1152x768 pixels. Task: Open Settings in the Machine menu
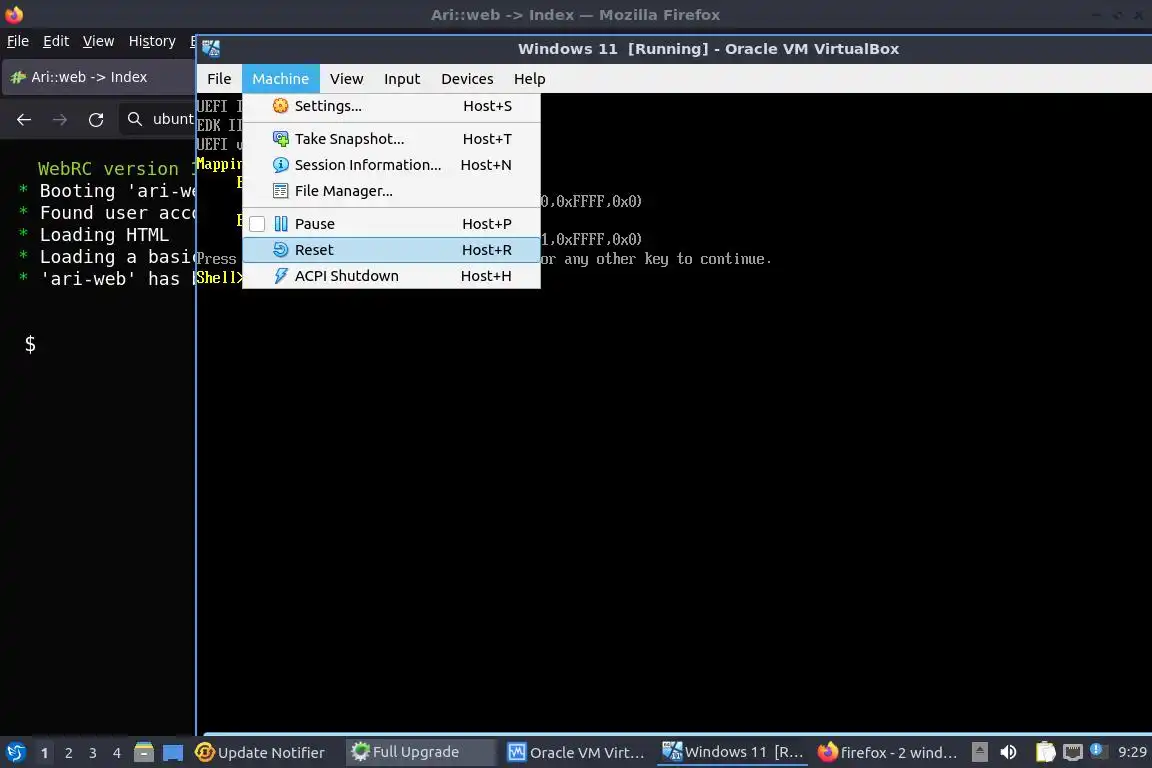click(391, 106)
